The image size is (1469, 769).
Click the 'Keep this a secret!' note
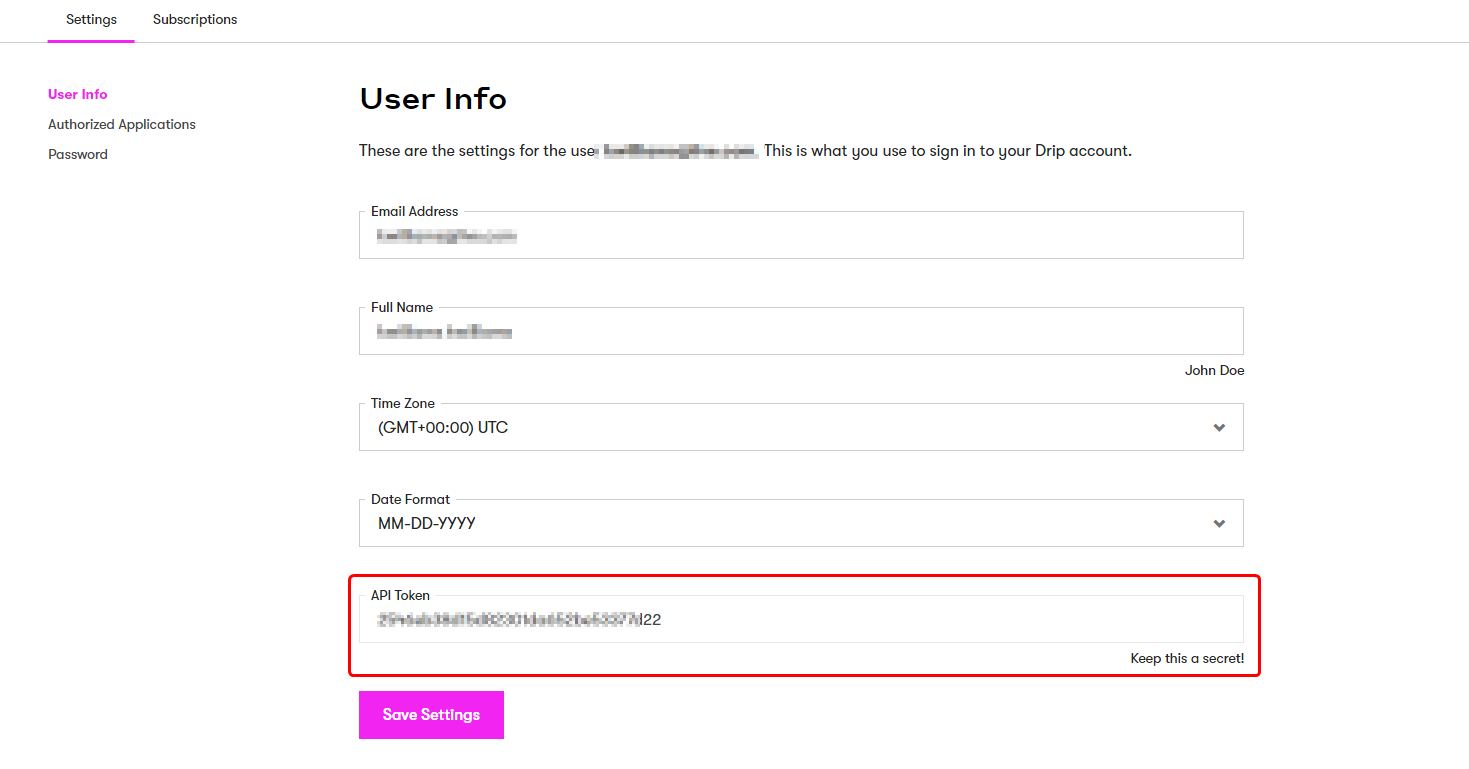coord(1187,659)
